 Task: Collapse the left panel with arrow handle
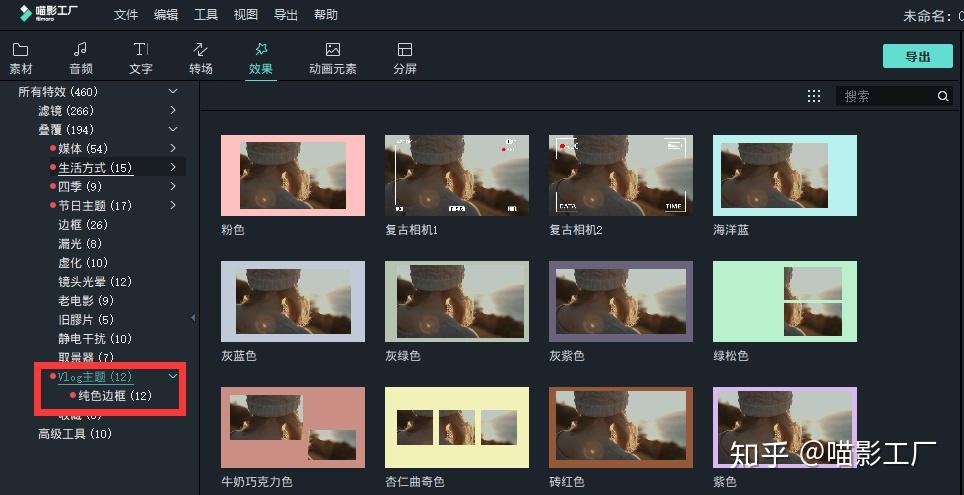(x=193, y=318)
